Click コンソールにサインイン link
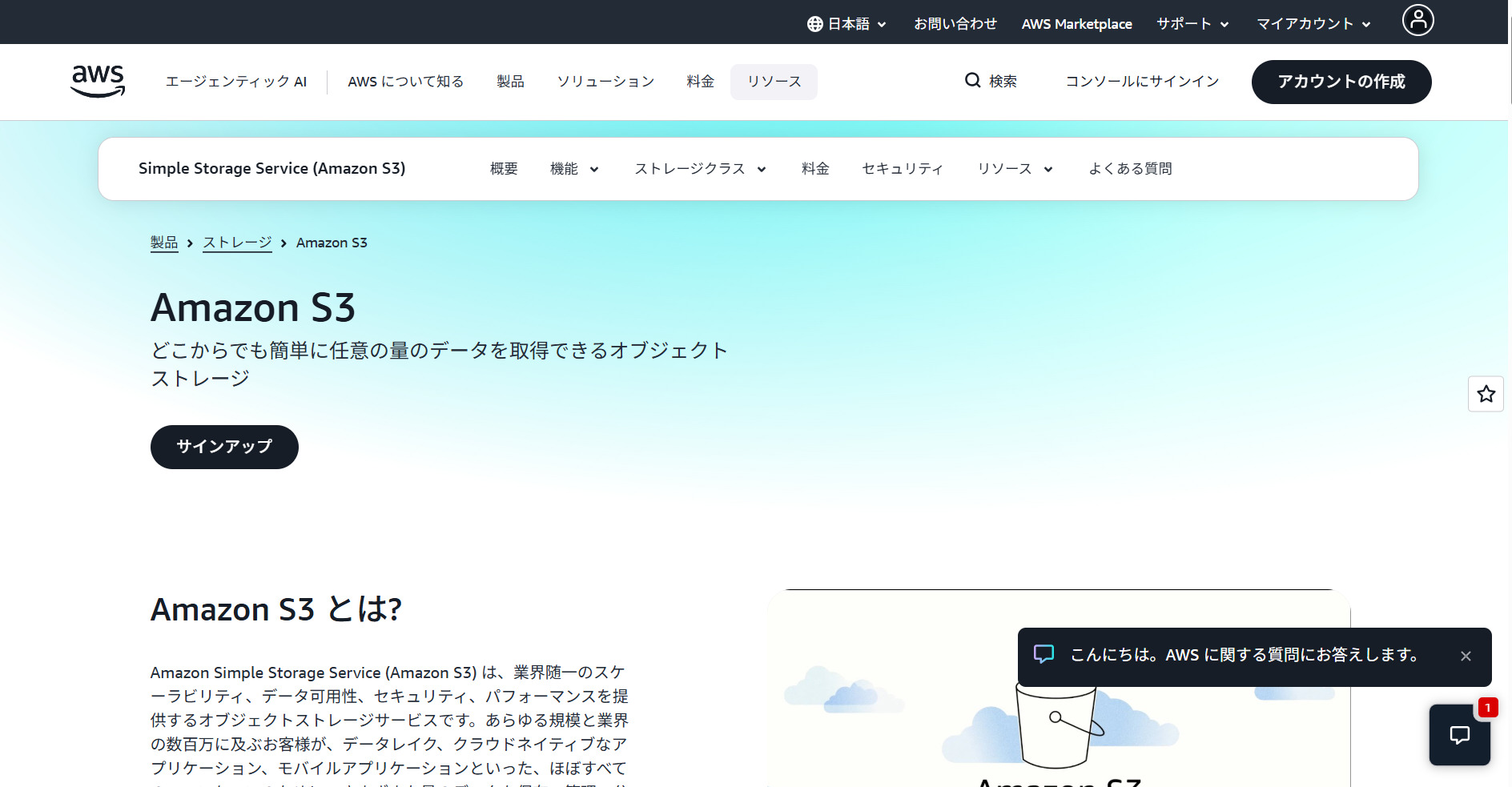The height and width of the screenshot is (787, 1512). click(1142, 82)
